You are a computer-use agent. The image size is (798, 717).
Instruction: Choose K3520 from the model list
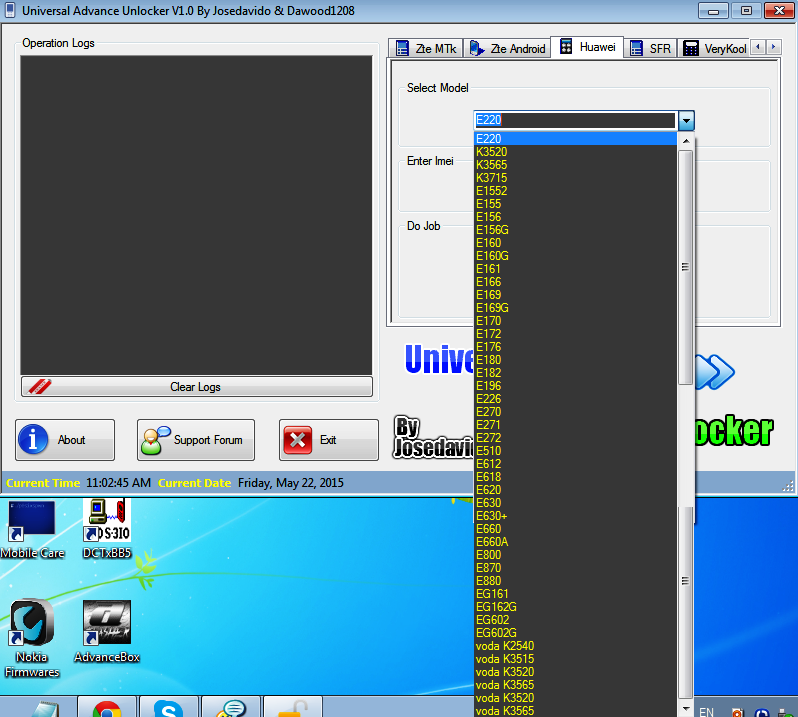tap(575, 152)
